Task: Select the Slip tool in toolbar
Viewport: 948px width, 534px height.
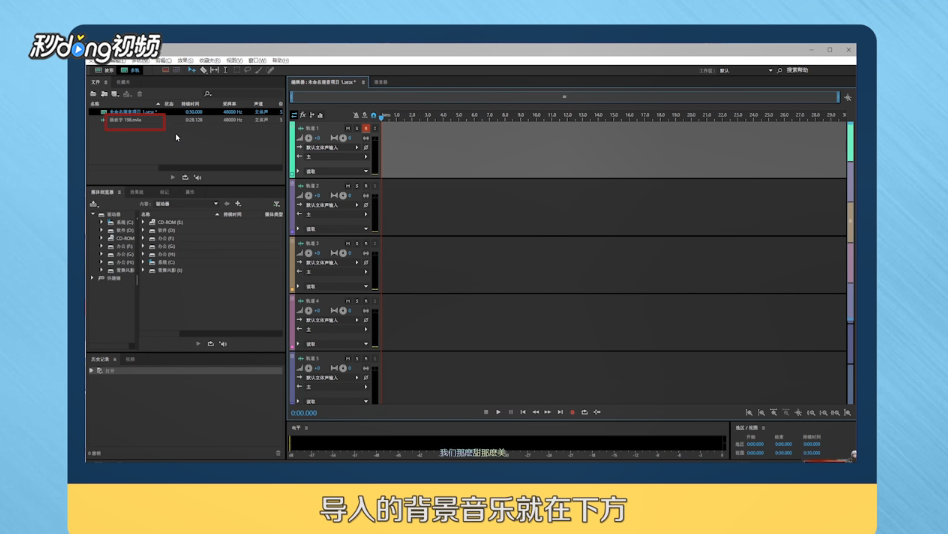Action: pos(215,70)
